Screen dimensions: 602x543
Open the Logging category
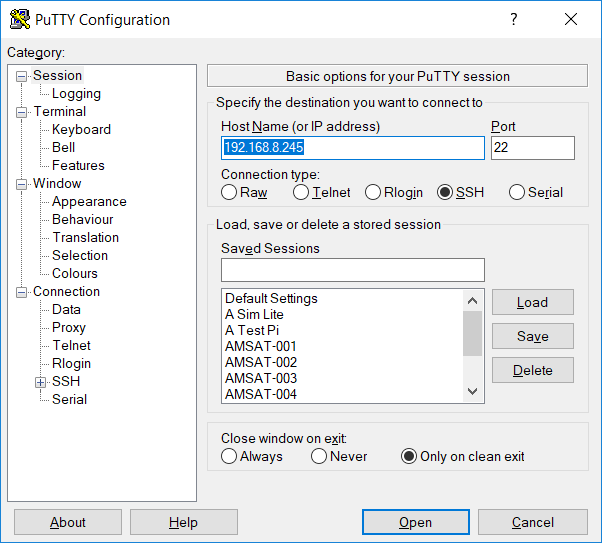point(76,94)
